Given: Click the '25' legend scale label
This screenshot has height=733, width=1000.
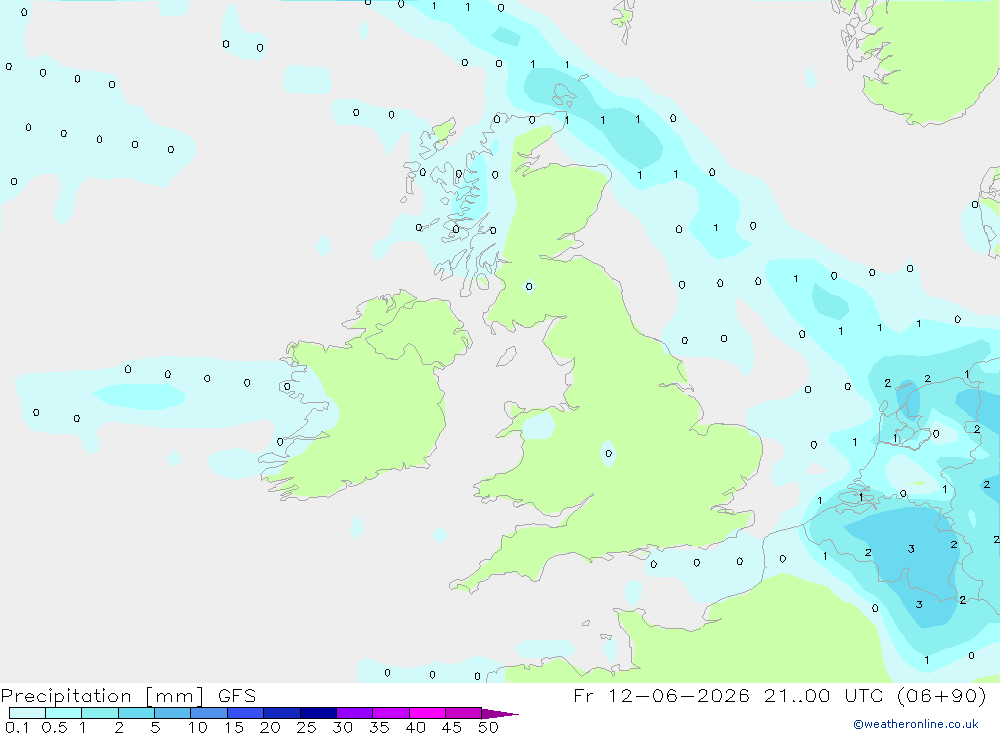Looking at the screenshot, I should pyautogui.click(x=306, y=727).
